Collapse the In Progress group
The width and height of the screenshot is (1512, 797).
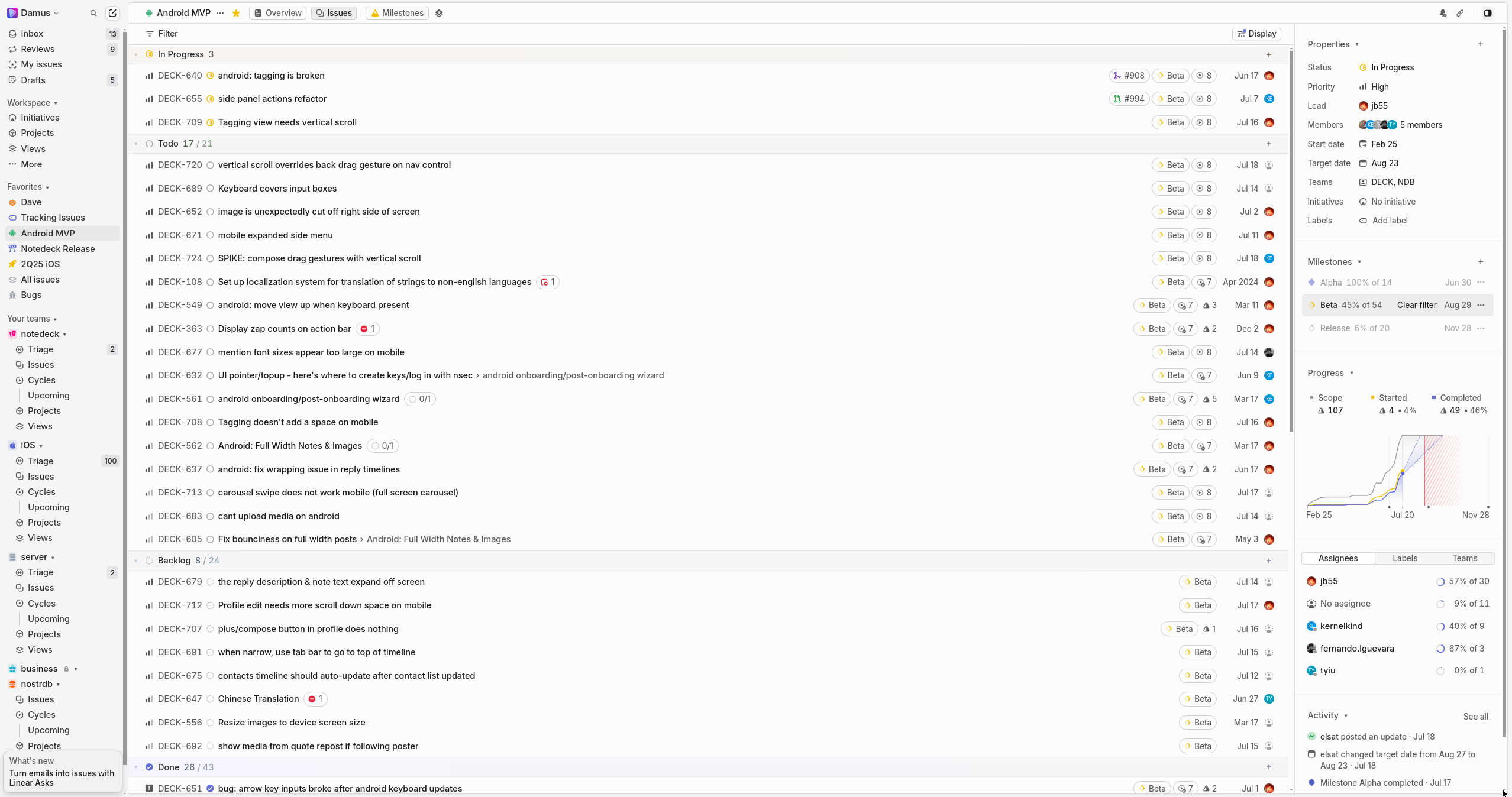[136, 54]
